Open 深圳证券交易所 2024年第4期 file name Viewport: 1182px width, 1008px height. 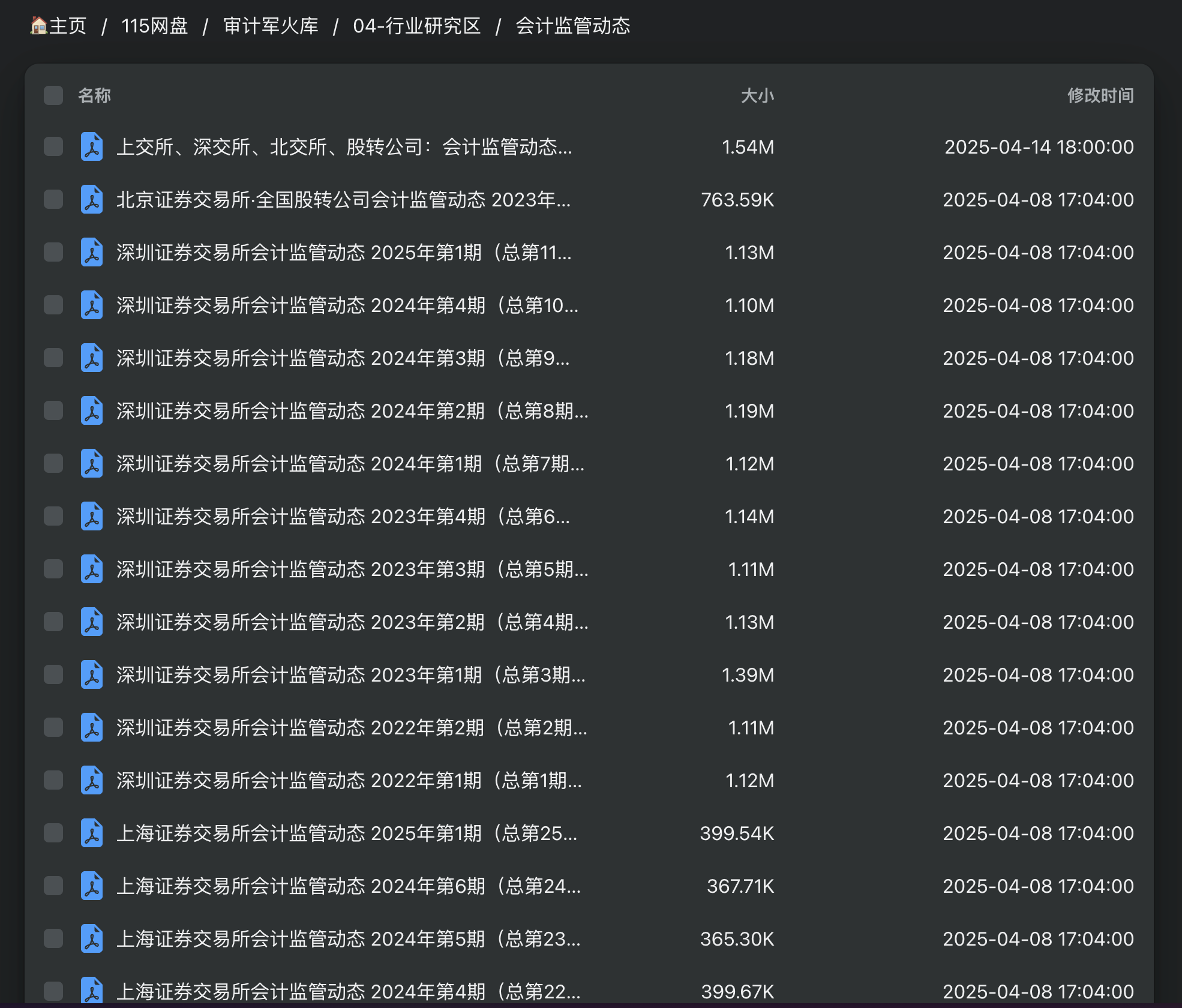[x=347, y=305]
